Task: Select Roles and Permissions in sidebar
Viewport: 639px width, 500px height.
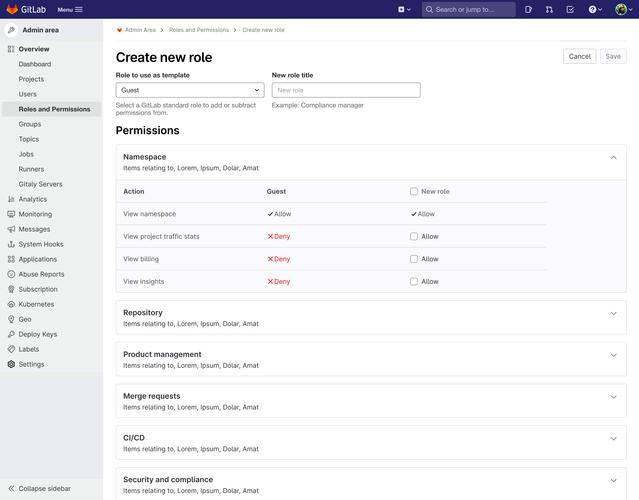Action: (x=54, y=109)
